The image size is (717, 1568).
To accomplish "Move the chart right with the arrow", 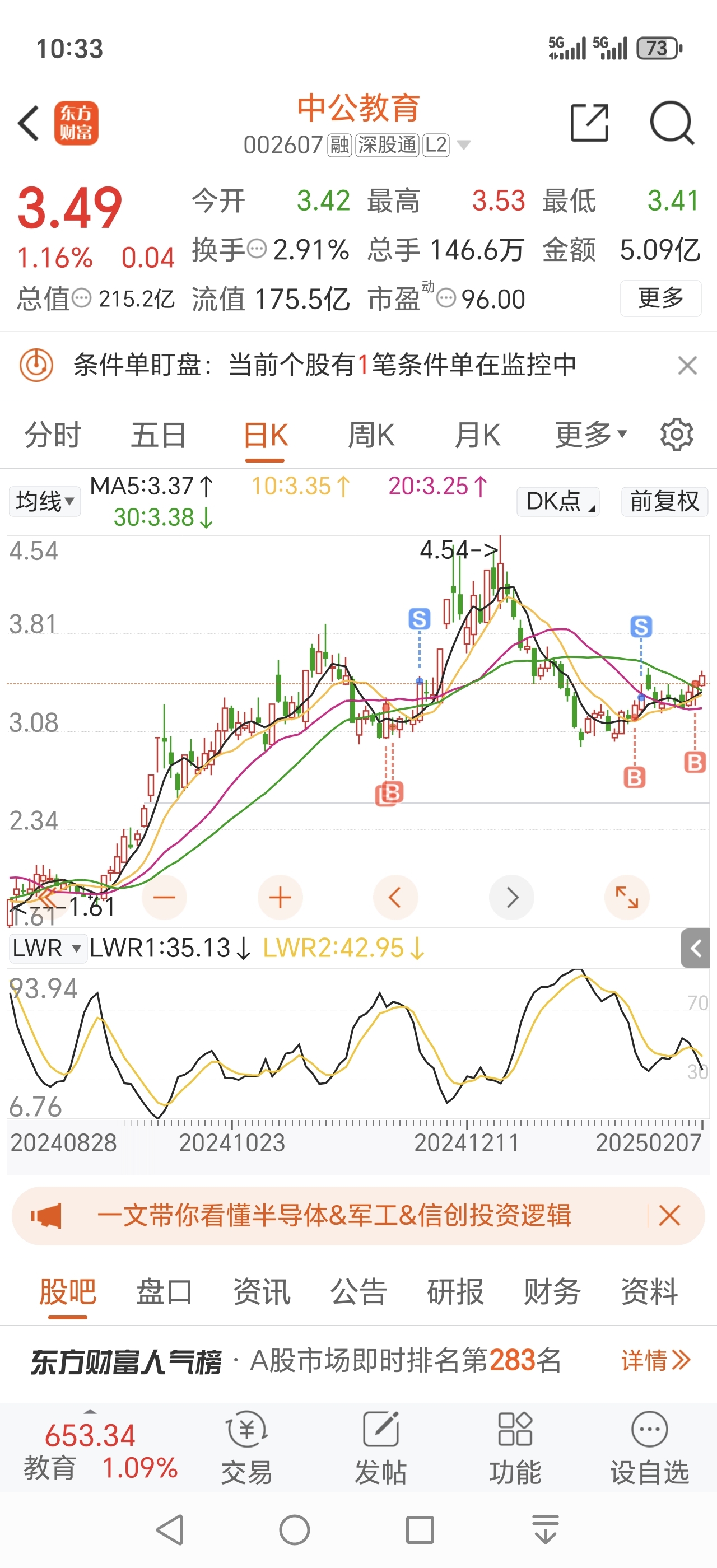I will coord(512,897).
